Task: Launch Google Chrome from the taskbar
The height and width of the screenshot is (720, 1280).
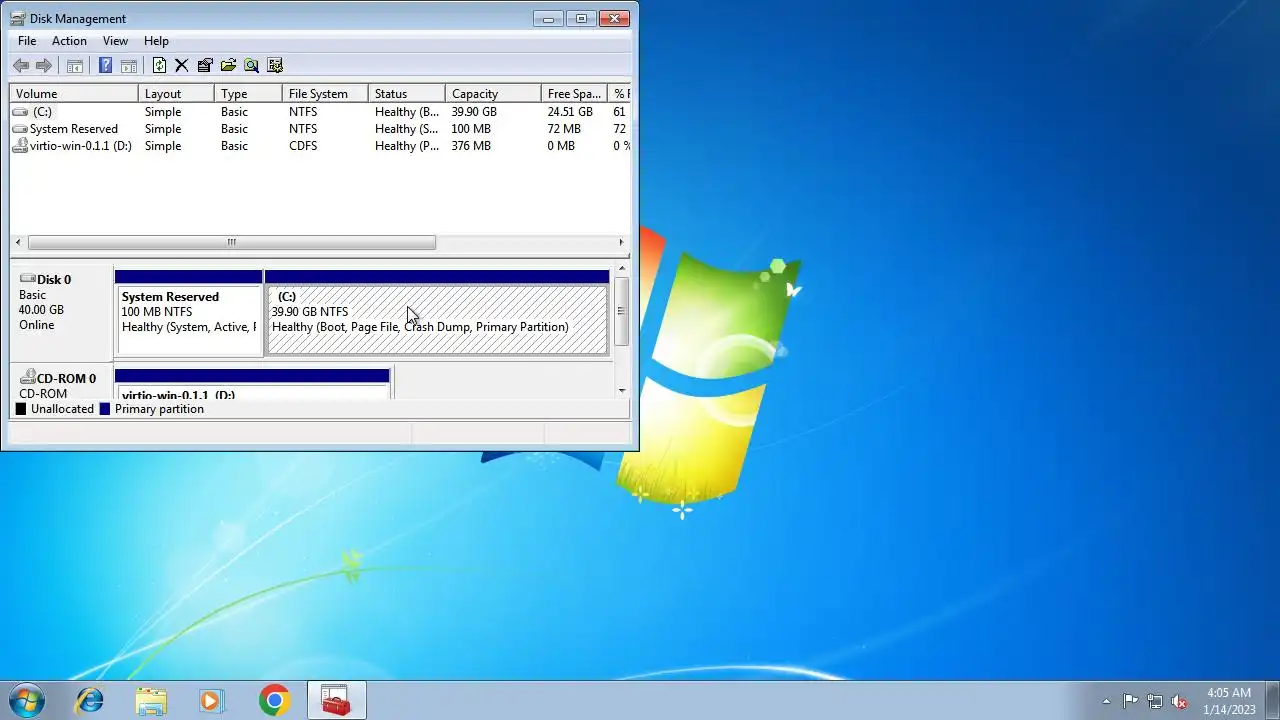Action: 274,700
